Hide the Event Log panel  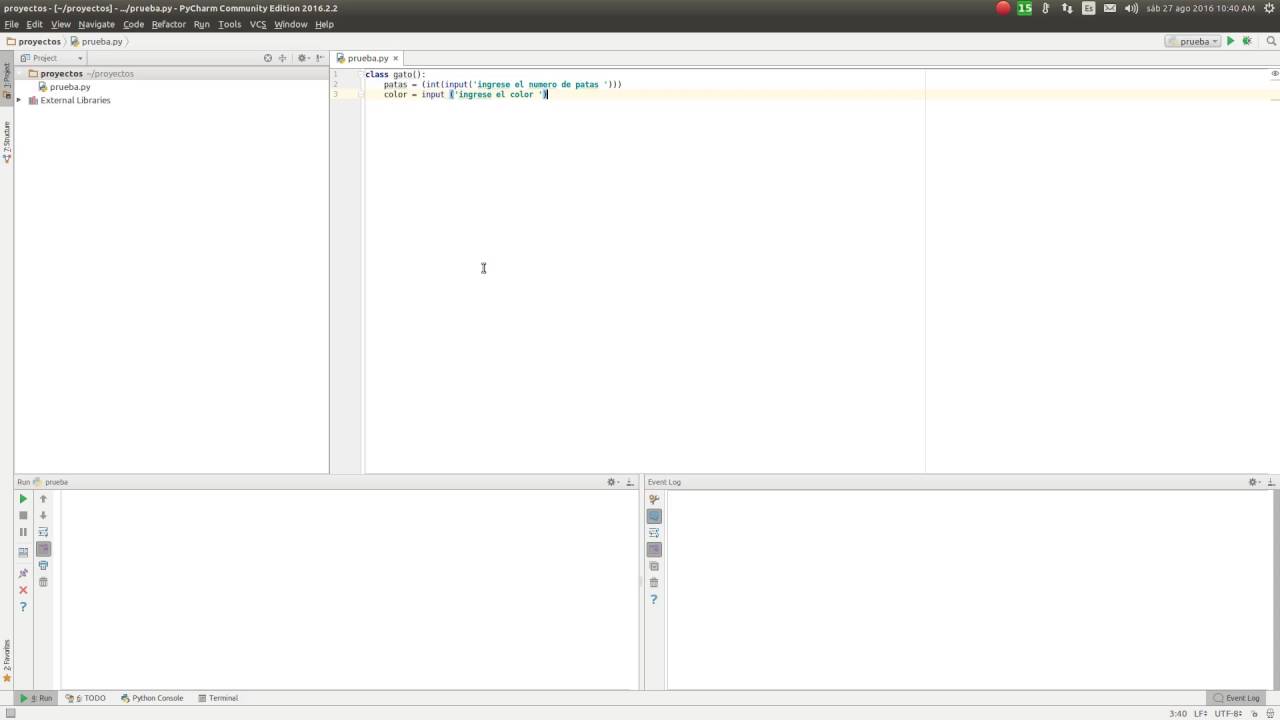1270,482
